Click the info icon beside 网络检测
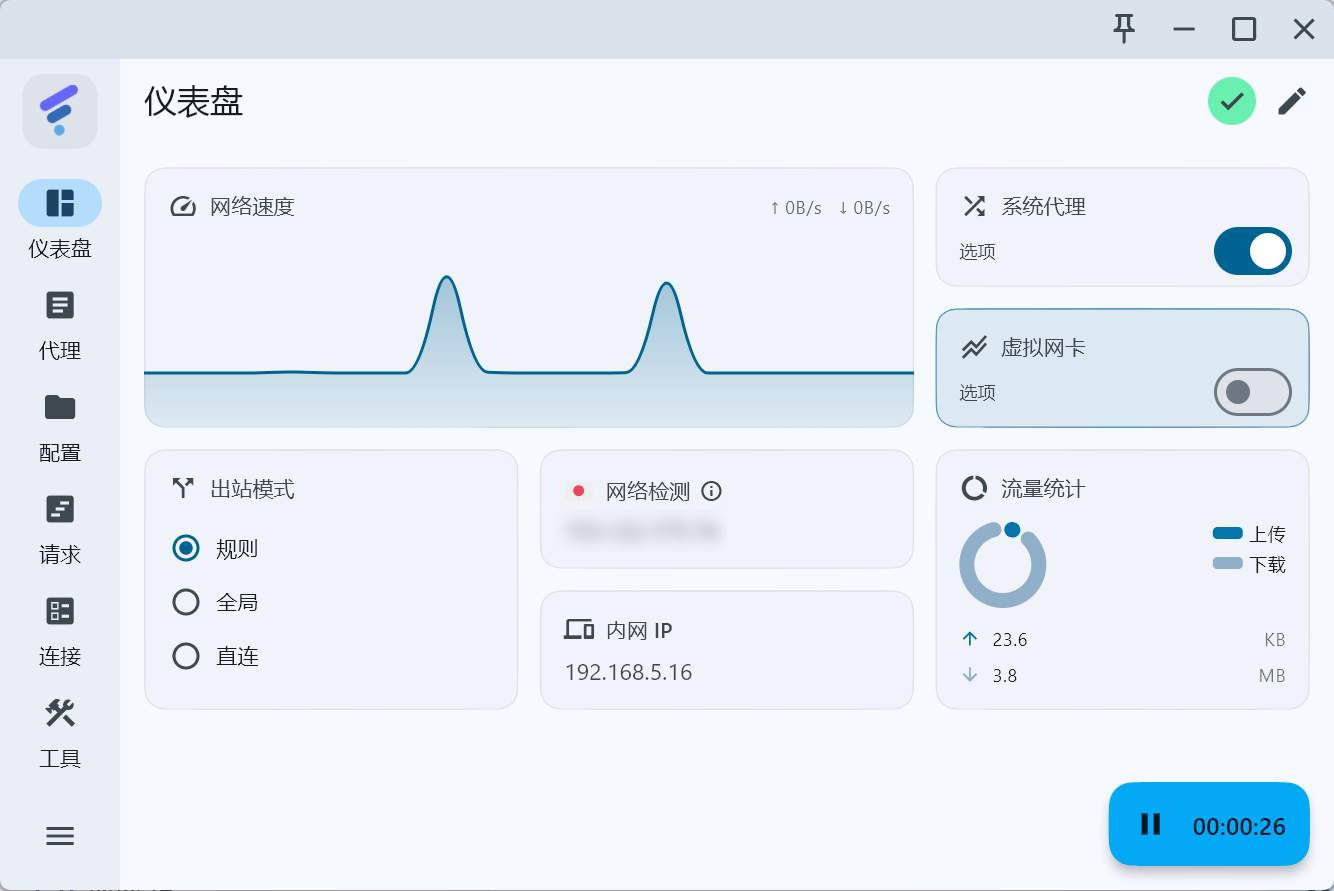The image size is (1334, 891). click(711, 491)
